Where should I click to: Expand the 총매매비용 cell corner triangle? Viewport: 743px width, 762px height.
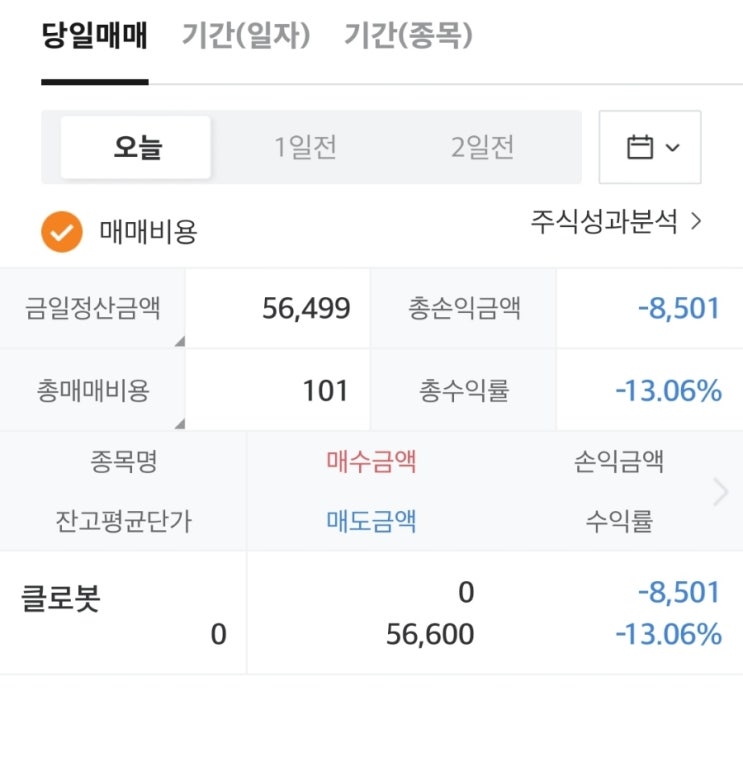(x=179, y=423)
